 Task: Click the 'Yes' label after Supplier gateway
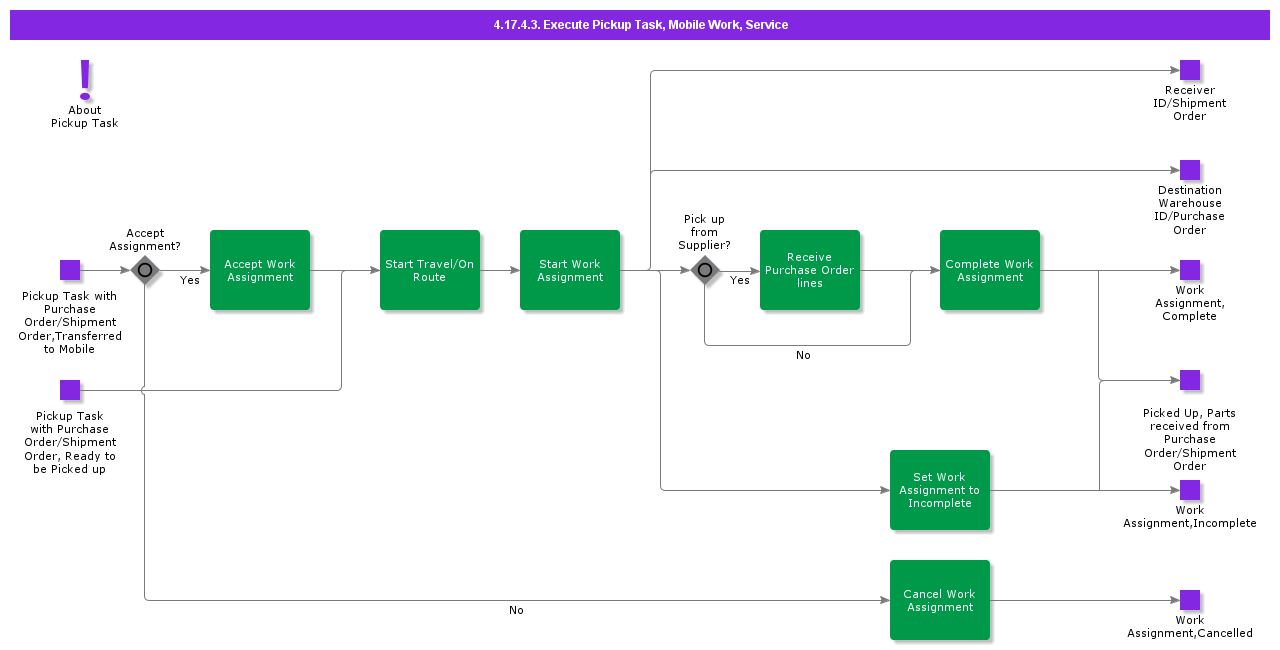[740, 280]
